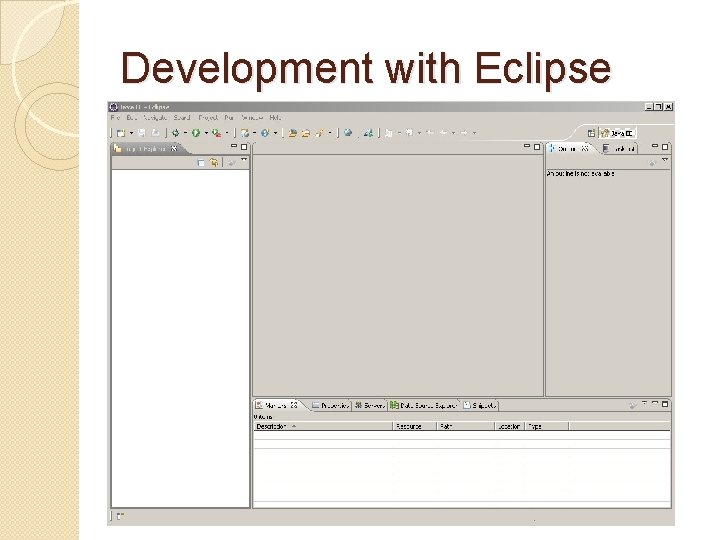The image size is (720, 540).
Task: Minimize the Project Explorer panel
Action: click(x=234, y=146)
